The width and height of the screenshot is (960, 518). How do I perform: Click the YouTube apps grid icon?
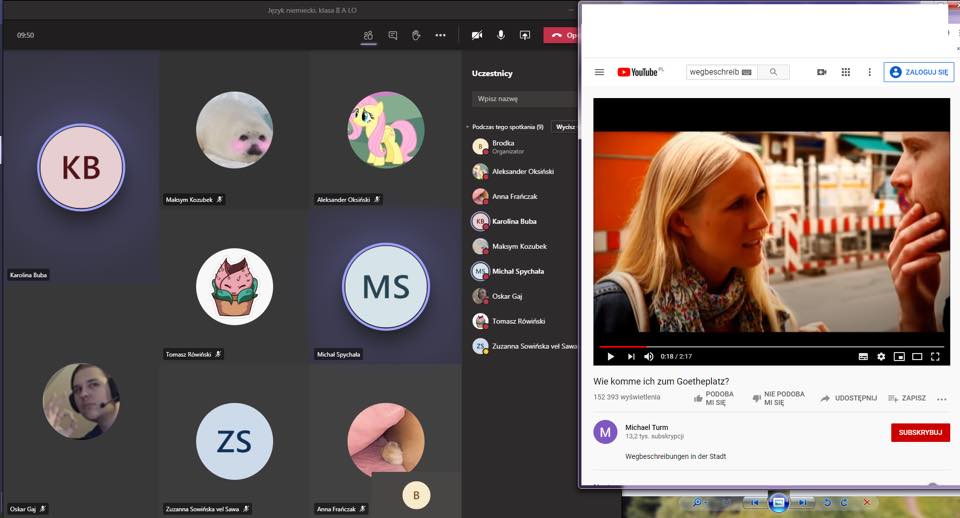[845, 72]
